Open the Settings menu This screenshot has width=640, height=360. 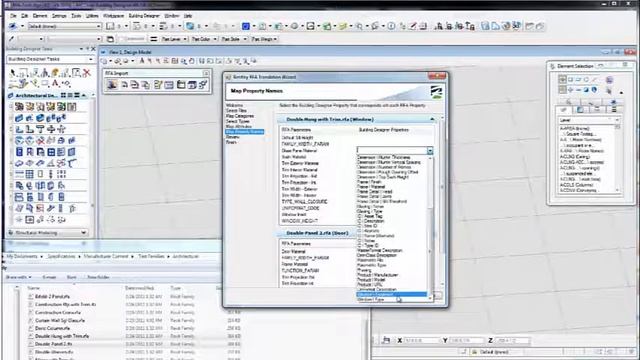click(59, 16)
